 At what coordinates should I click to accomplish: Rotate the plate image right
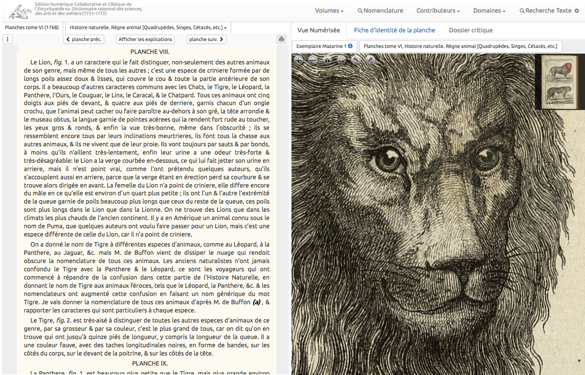(370, 60)
